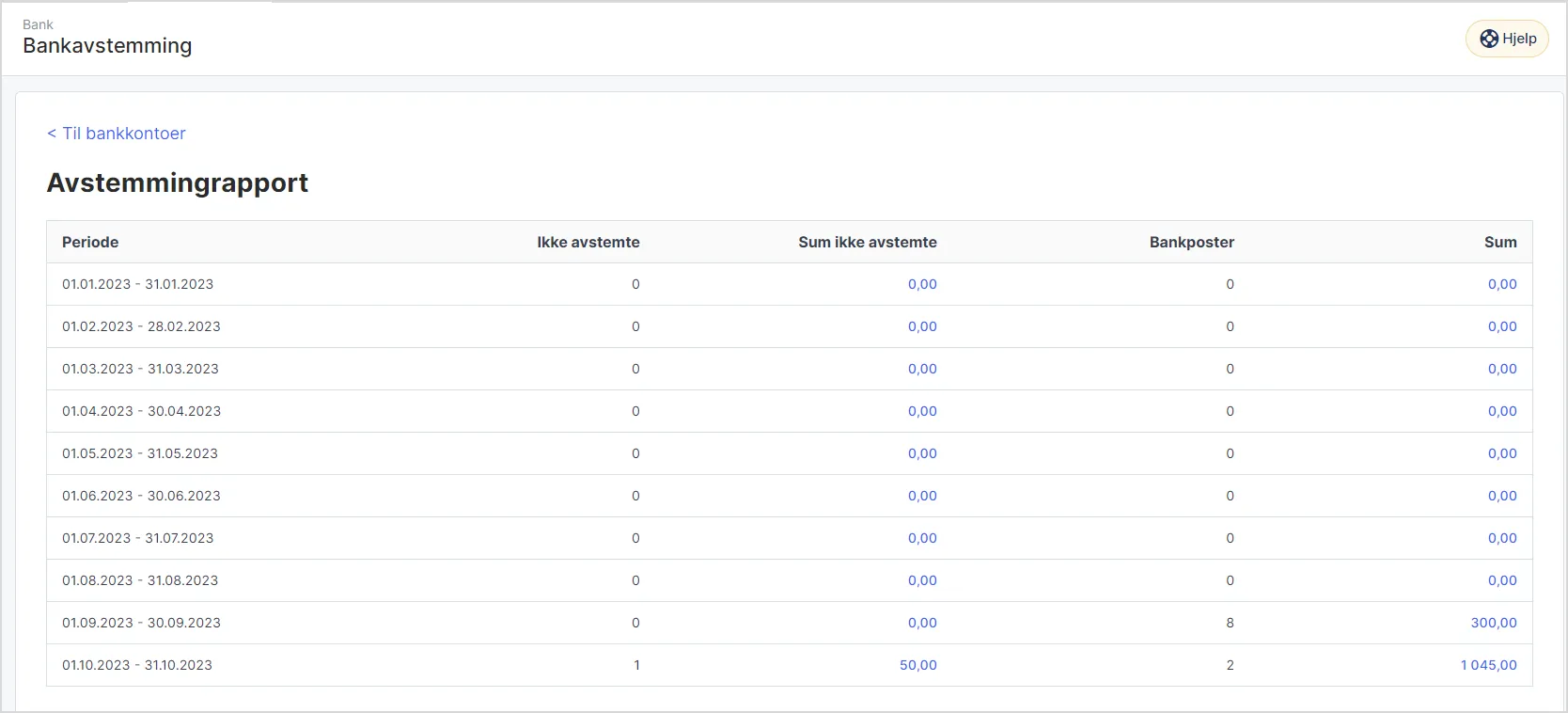Open Sum 0,00 for February 2023

pyautogui.click(x=1501, y=326)
